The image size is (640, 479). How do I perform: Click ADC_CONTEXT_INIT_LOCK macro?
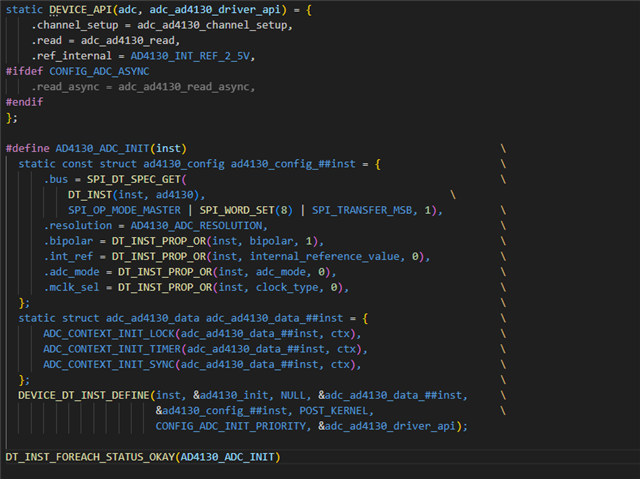[109, 334]
